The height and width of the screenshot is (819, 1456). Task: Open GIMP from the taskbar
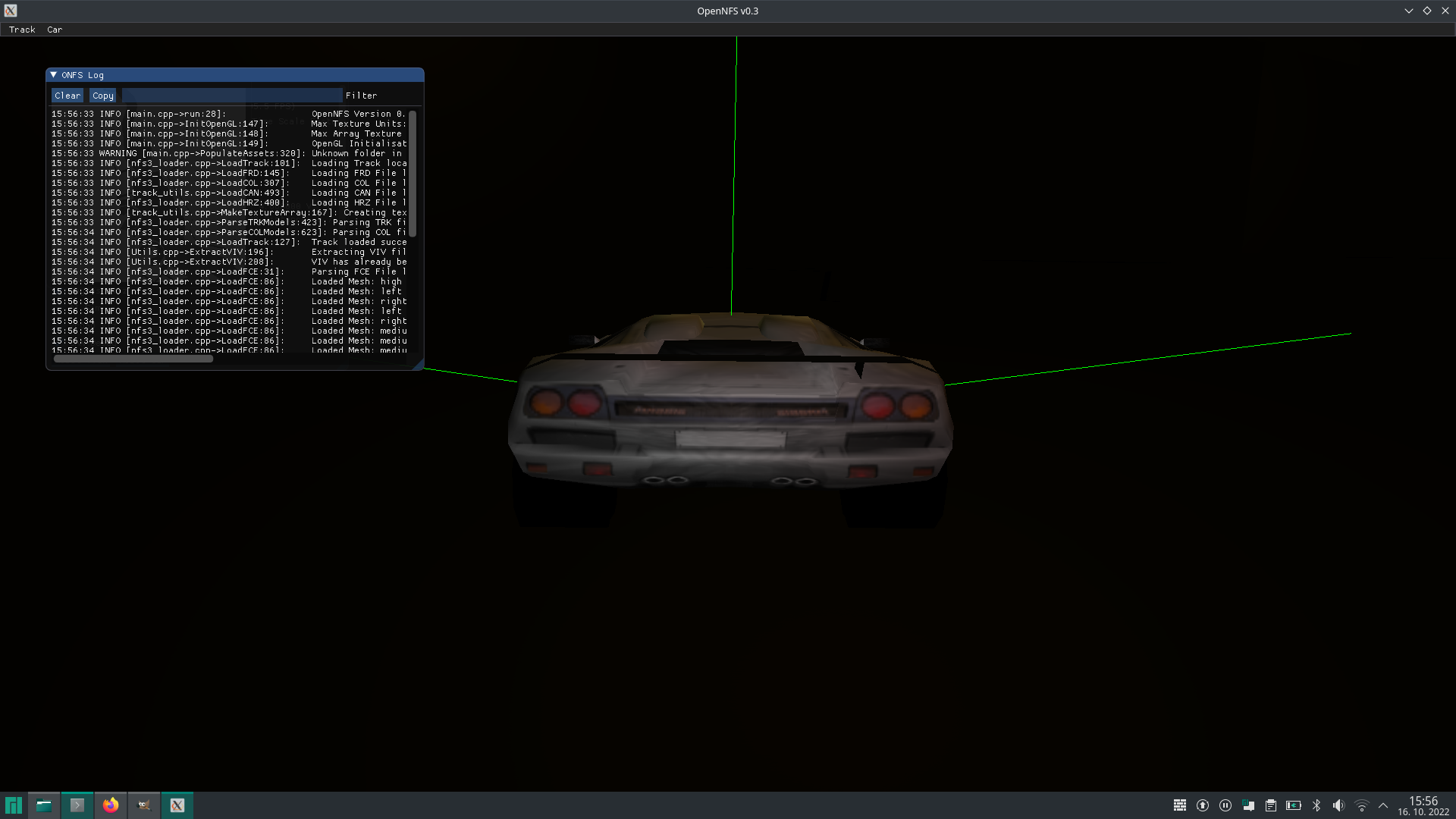[x=143, y=805]
